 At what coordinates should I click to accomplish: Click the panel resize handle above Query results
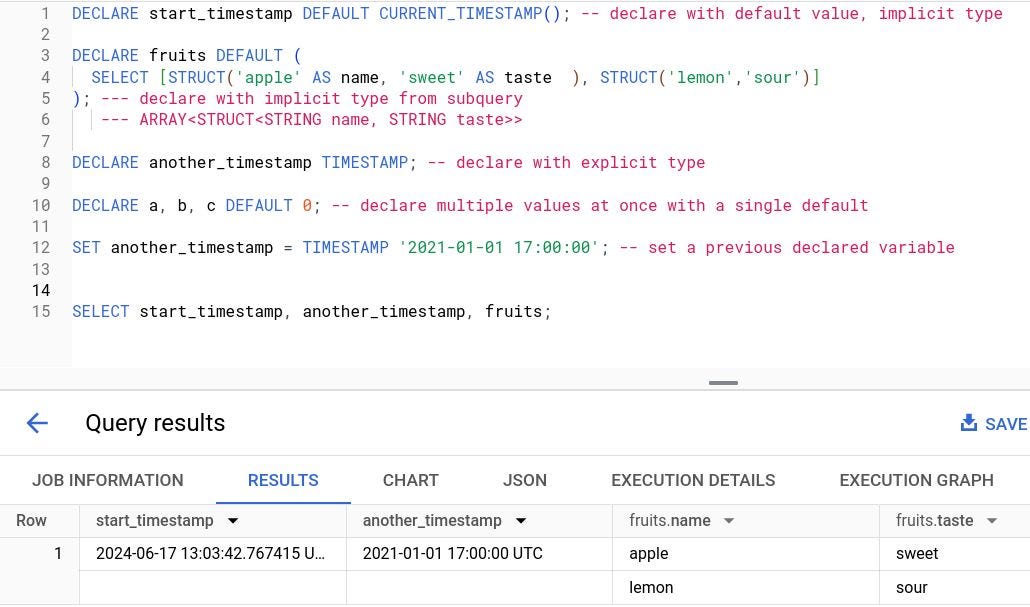(721, 382)
